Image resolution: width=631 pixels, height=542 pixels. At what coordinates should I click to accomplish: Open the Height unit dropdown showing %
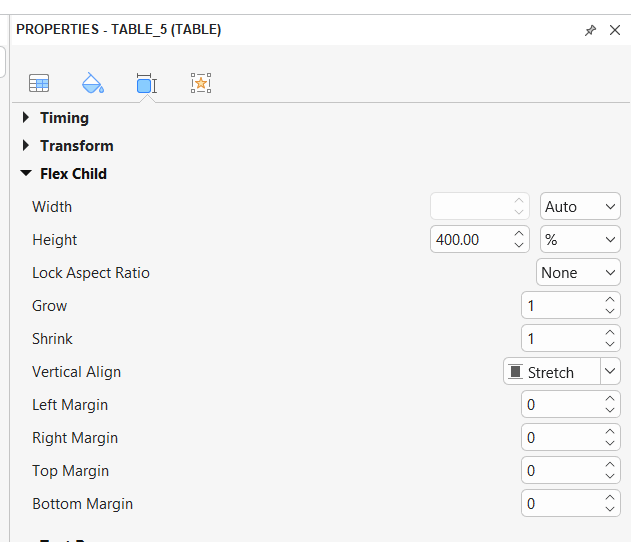580,240
